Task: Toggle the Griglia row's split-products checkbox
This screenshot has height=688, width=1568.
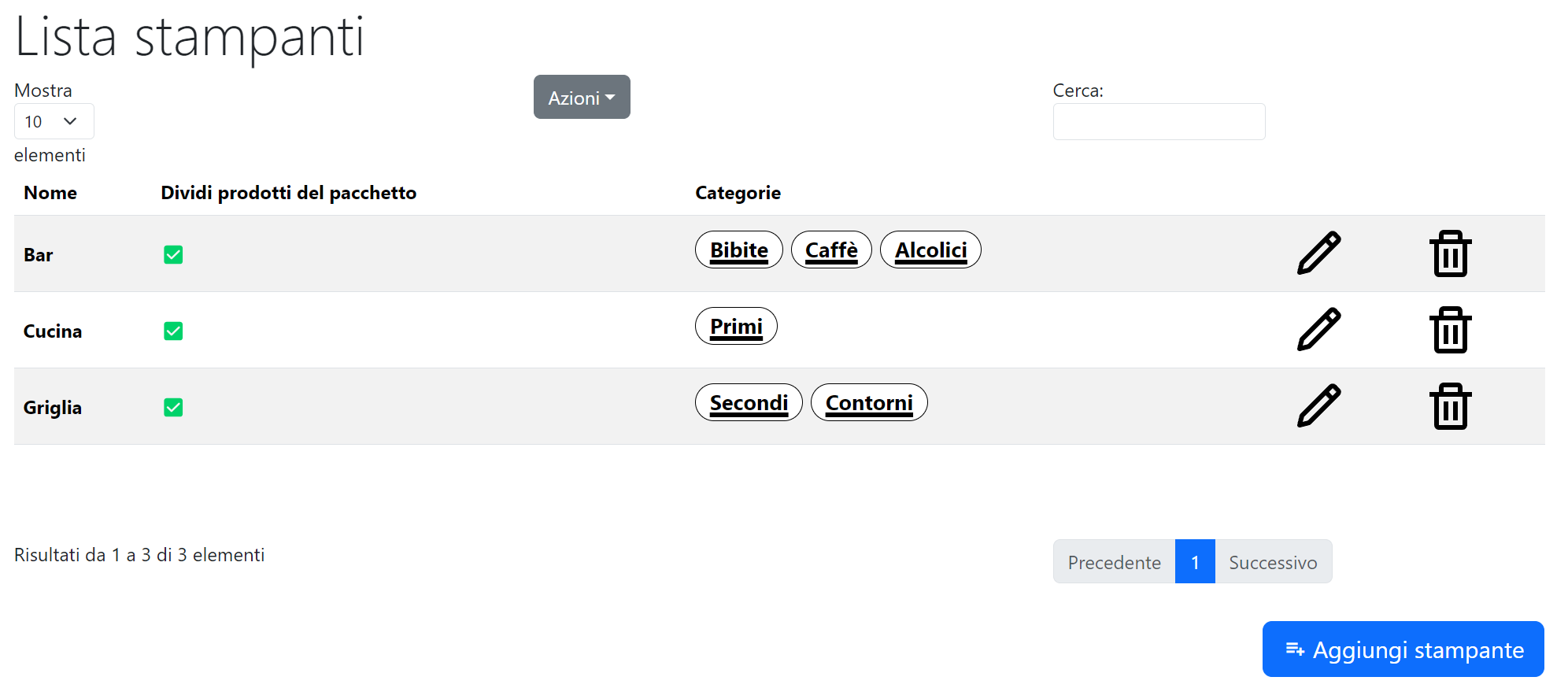Action: [173, 408]
